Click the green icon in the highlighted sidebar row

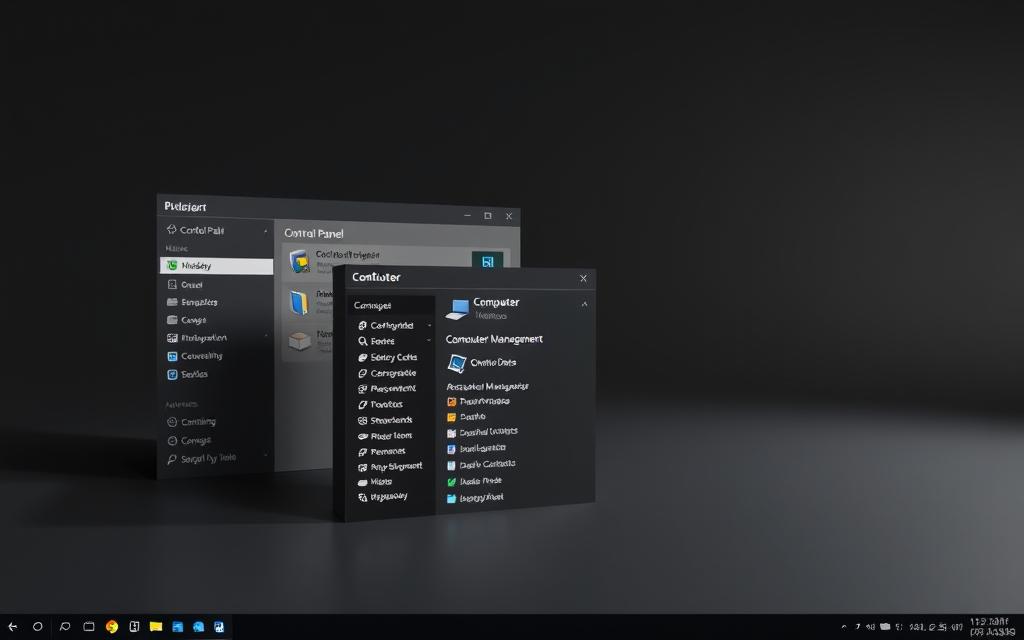click(x=172, y=266)
